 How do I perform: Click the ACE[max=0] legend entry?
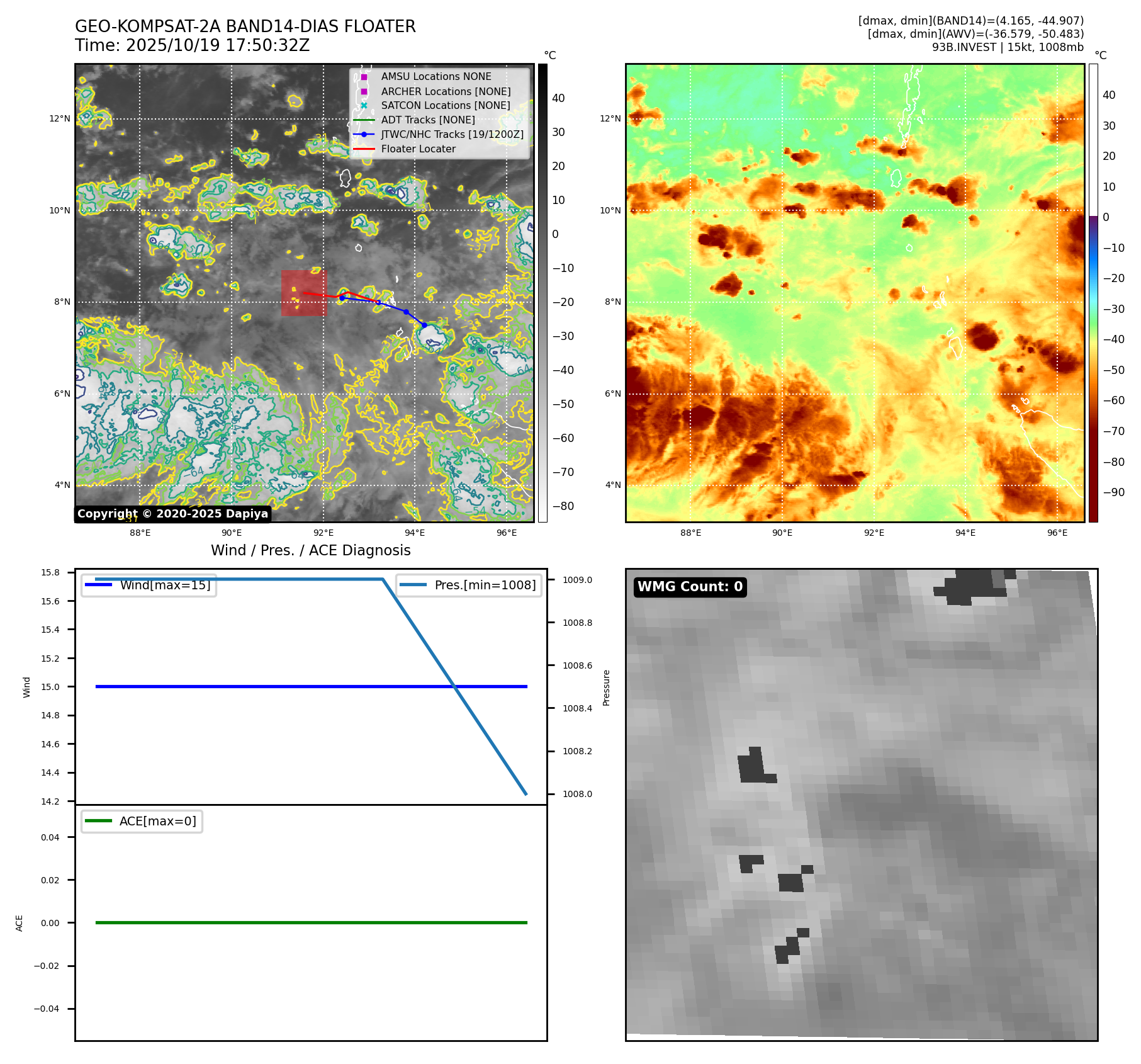[x=142, y=821]
